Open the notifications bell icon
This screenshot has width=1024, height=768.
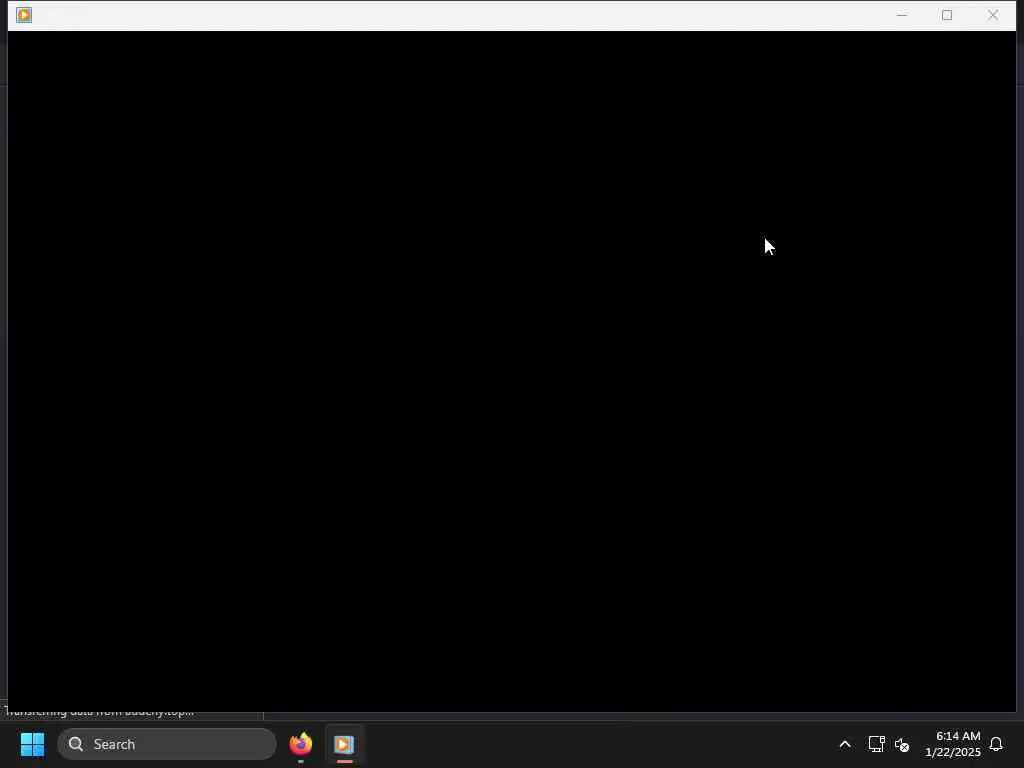pos(996,744)
